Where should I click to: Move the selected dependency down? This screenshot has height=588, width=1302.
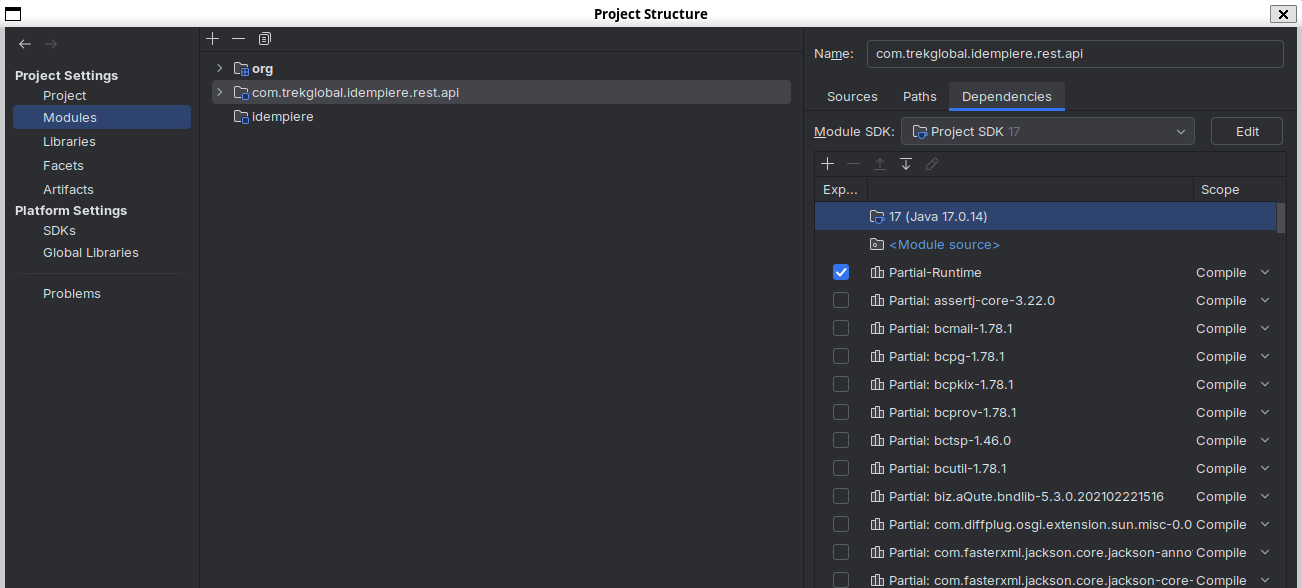(x=906, y=163)
